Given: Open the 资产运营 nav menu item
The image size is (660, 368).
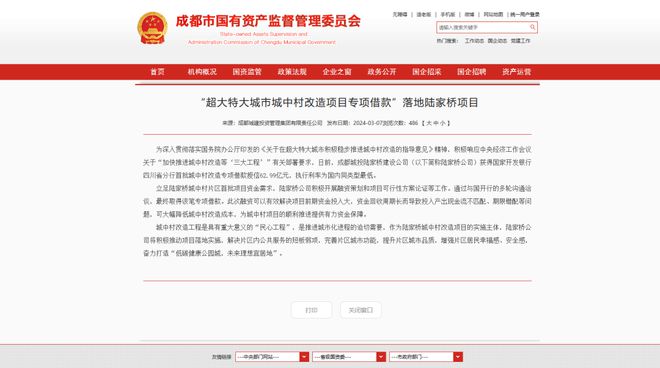Looking at the screenshot, I should [x=516, y=72].
